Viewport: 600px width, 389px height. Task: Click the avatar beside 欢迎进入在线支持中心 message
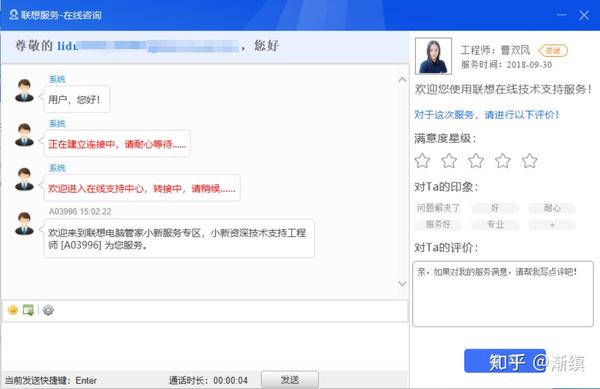point(24,179)
